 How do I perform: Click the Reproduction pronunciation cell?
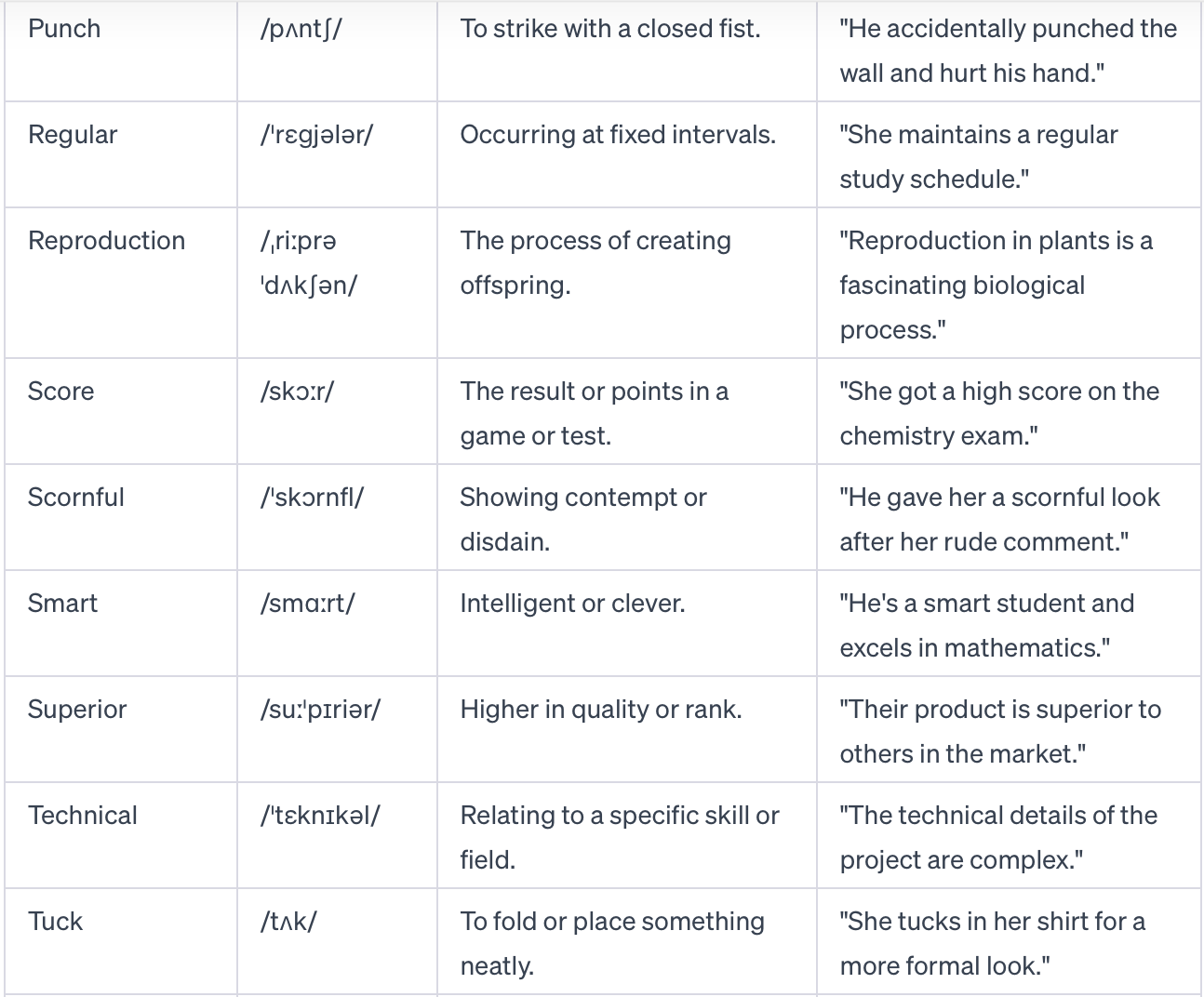click(309, 263)
